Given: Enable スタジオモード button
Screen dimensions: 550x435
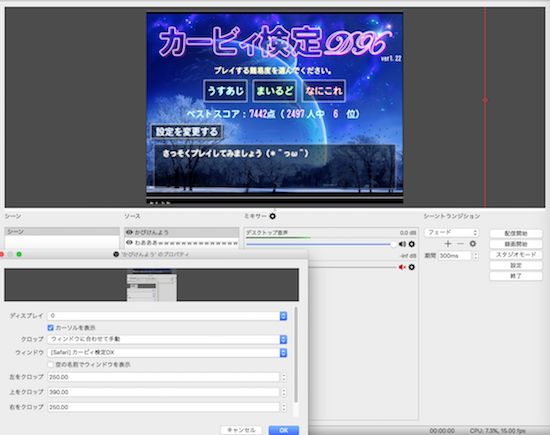Looking at the screenshot, I should click(516, 255).
